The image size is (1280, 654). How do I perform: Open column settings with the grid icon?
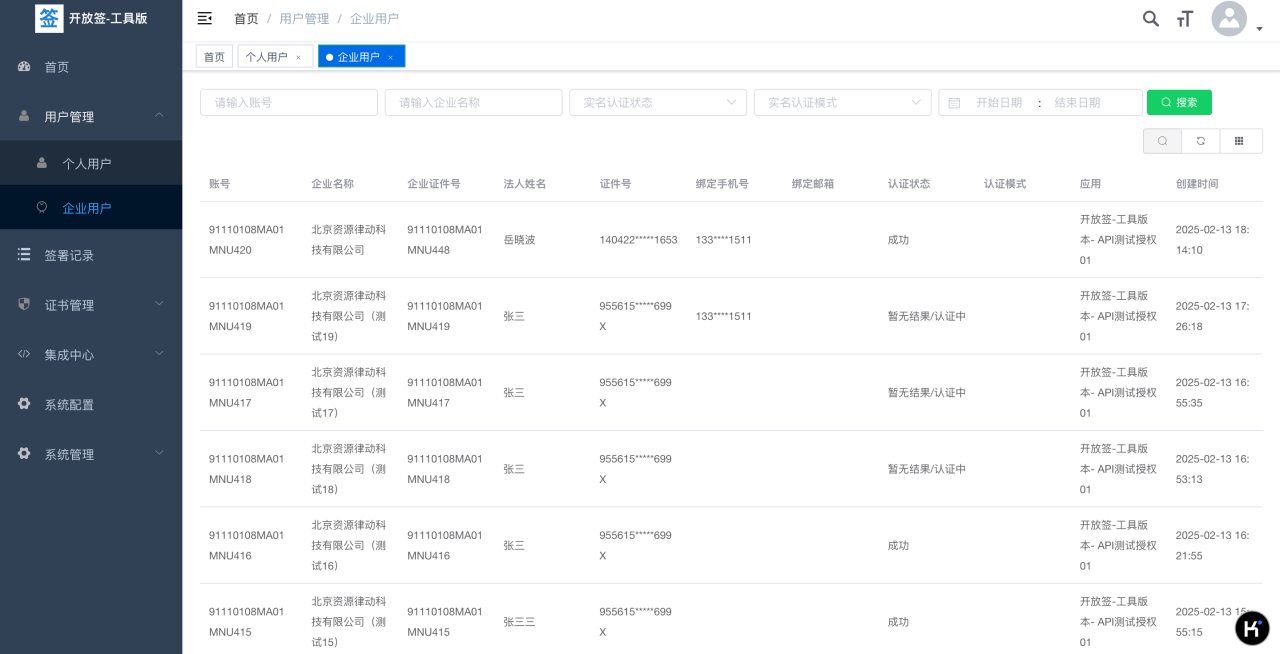pos(1240,141)
